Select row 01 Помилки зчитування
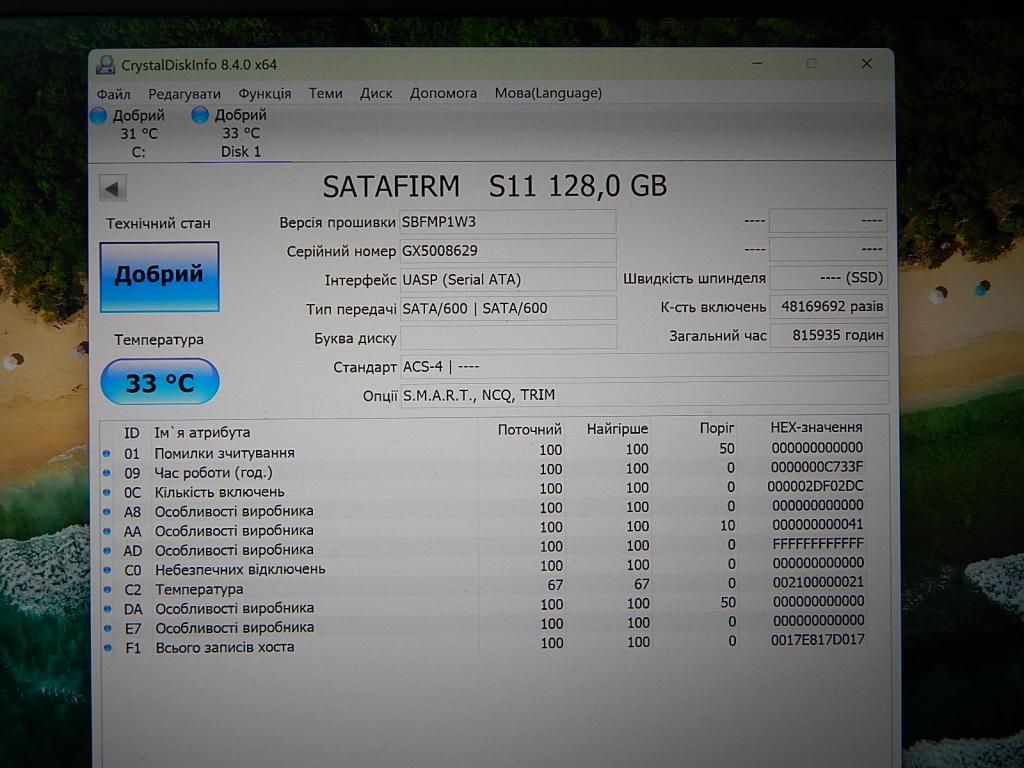This screenshot has width=1024, height=768. click(484, 452)
